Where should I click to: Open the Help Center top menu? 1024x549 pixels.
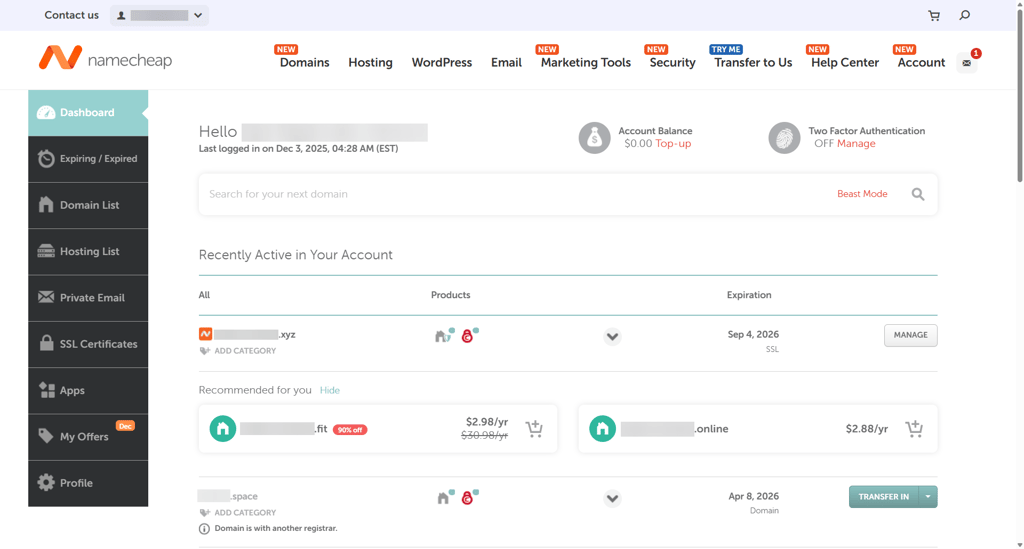845,63
